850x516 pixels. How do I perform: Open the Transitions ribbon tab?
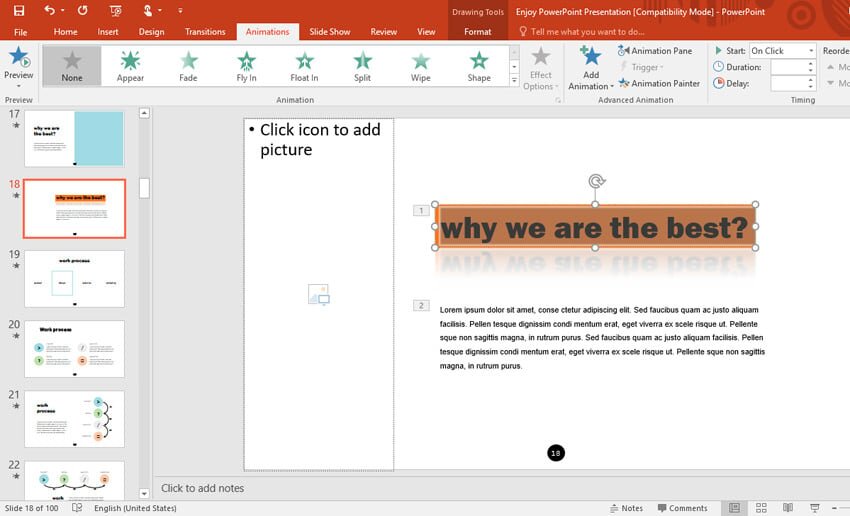coord(205,32)
